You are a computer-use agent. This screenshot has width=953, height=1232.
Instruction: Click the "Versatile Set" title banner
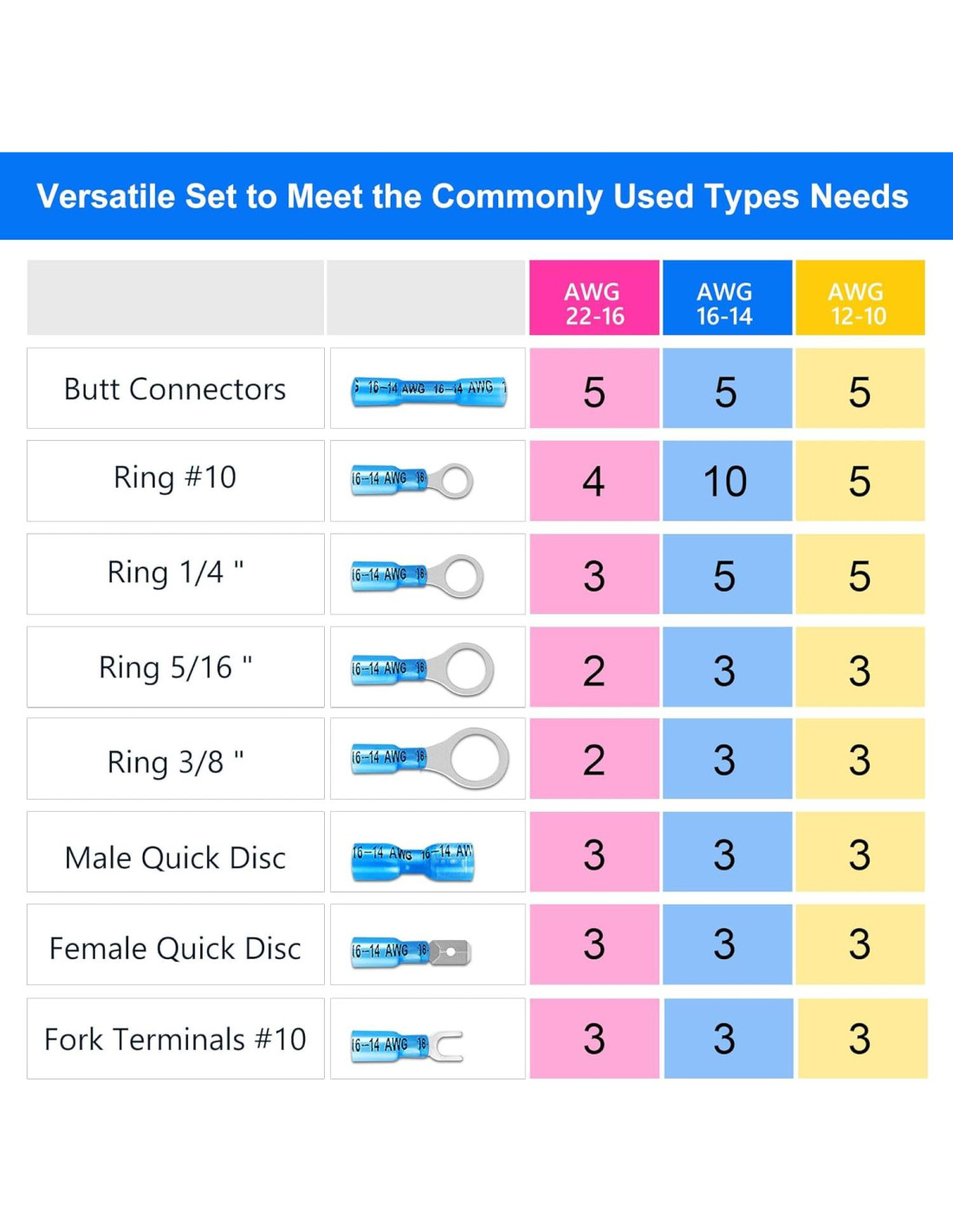point(473,197)
